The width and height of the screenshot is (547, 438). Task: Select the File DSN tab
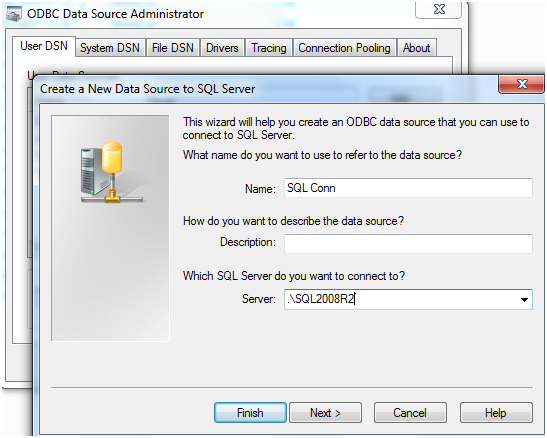(173, 48)
